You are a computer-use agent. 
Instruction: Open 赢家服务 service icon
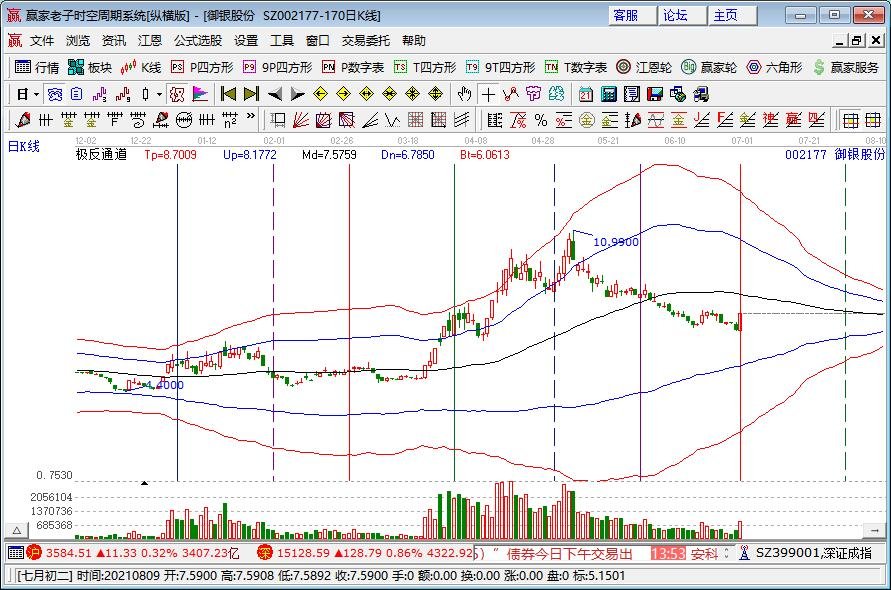point(846,67)
